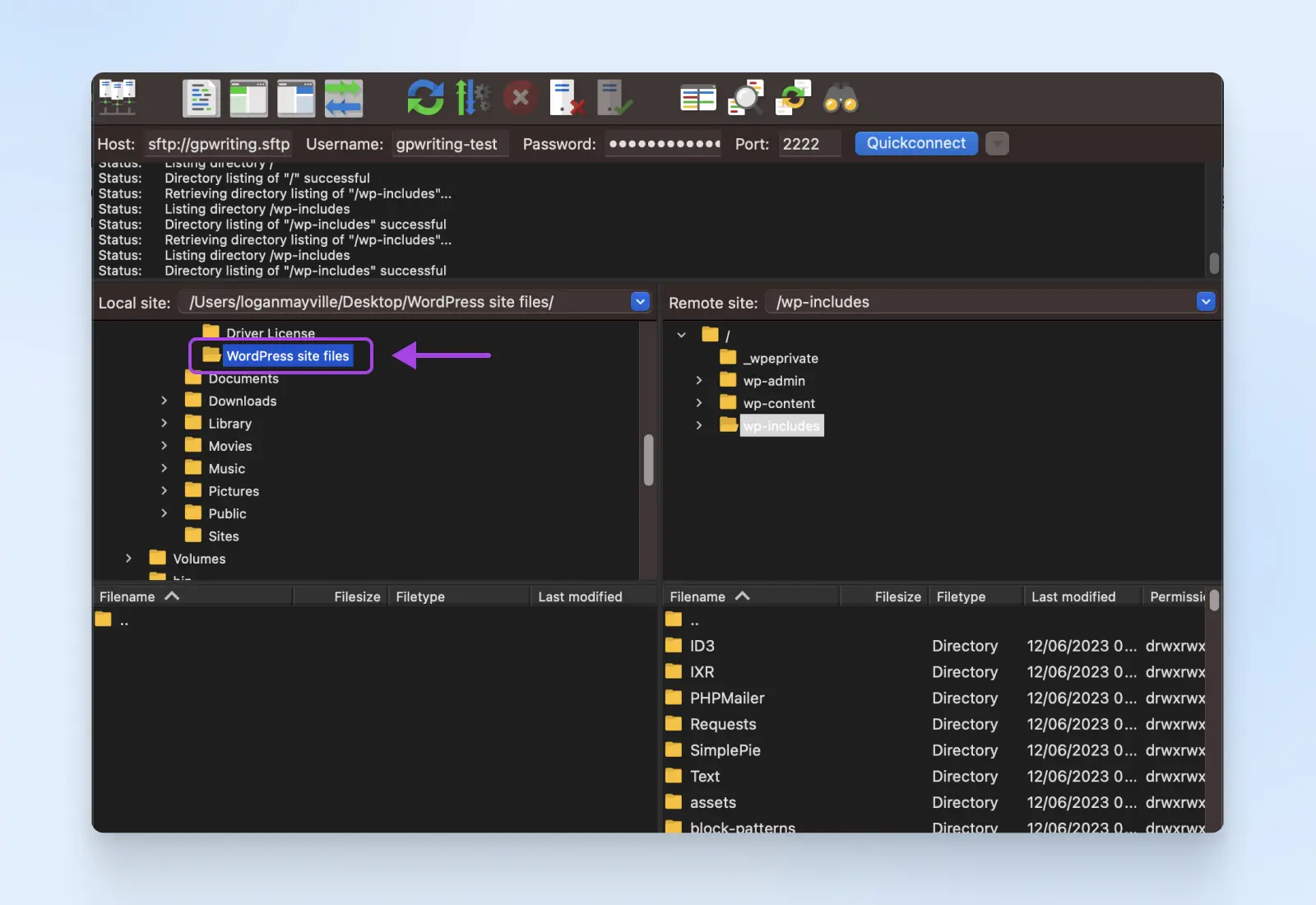Sort local files by Filesize column
This screenshot has width=1316, height=905.
pos(356,596)
